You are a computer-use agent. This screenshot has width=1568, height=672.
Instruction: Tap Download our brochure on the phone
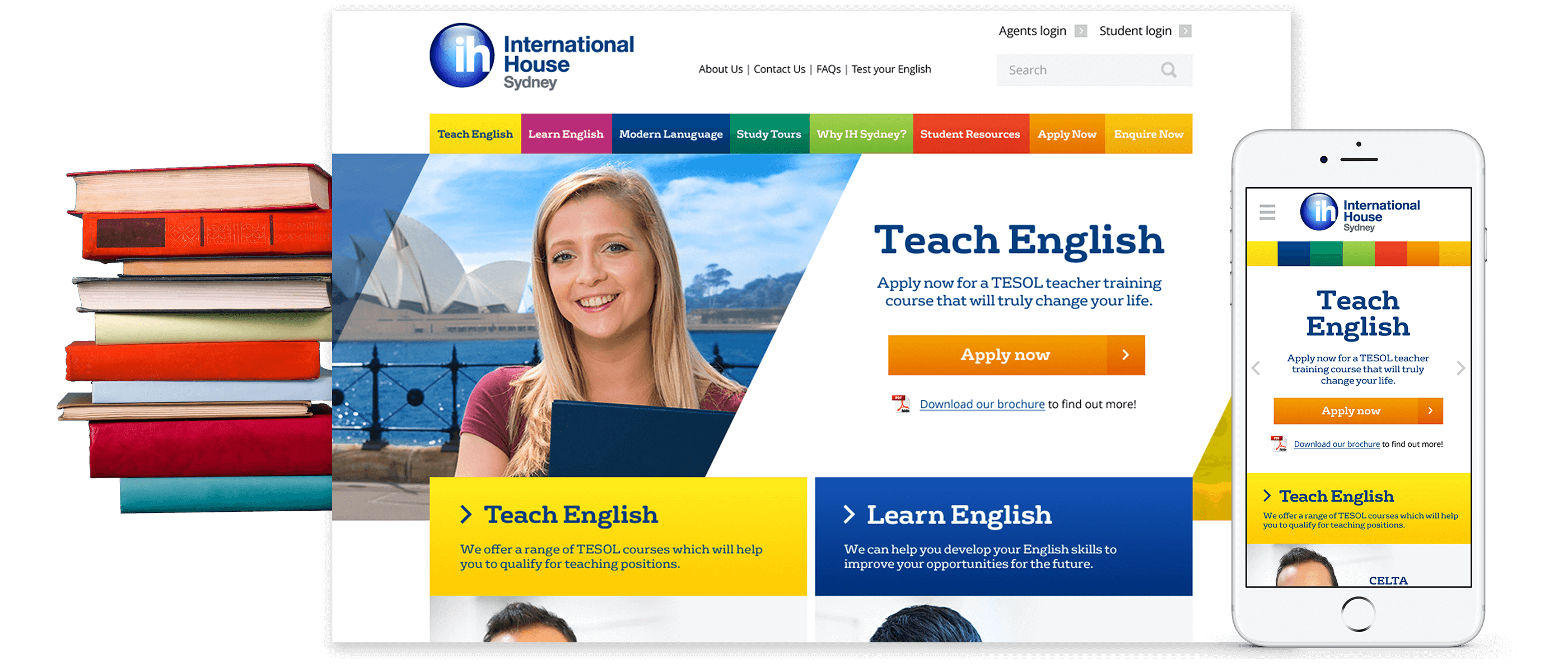click(1337, 444)
